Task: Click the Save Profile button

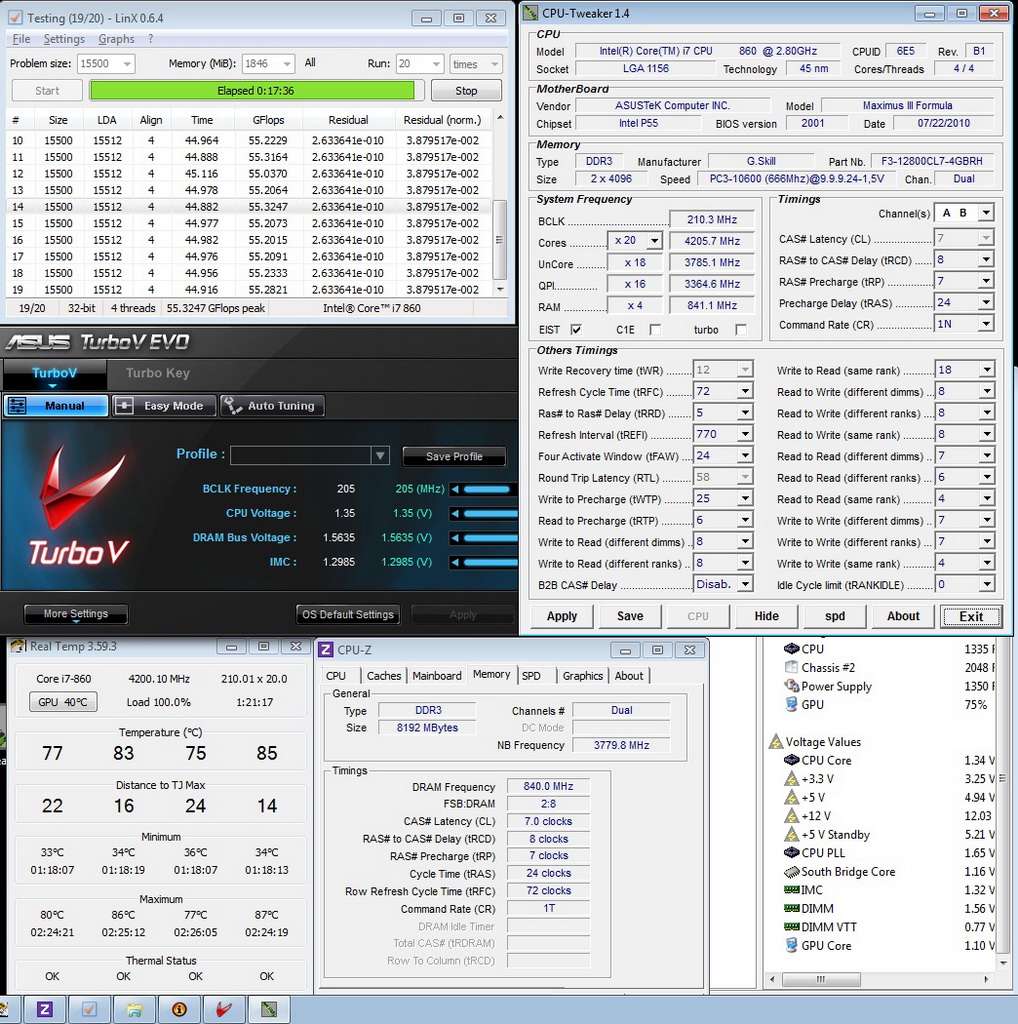Action: 454,456
